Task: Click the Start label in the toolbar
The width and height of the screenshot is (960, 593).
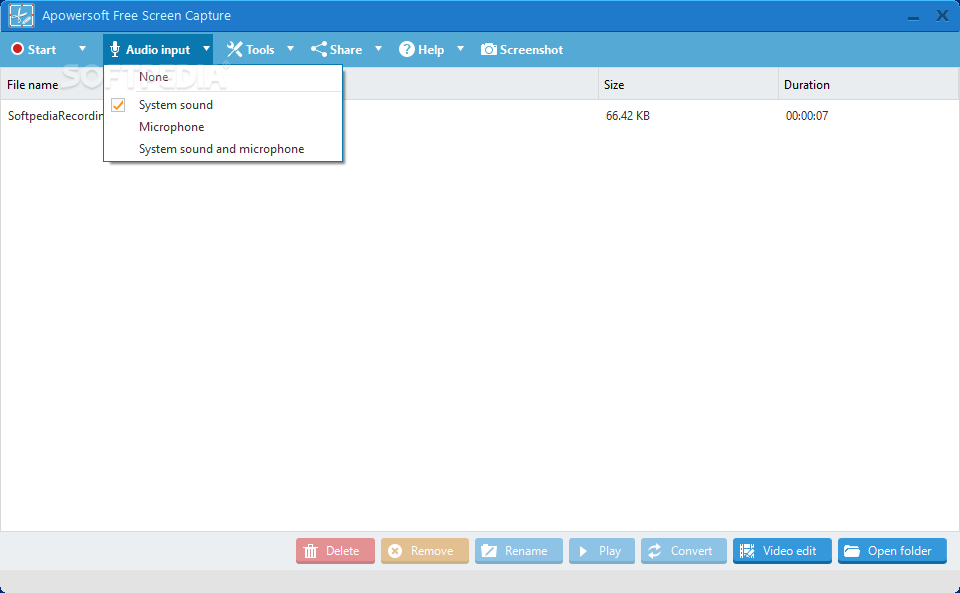Action: [42, 50]
